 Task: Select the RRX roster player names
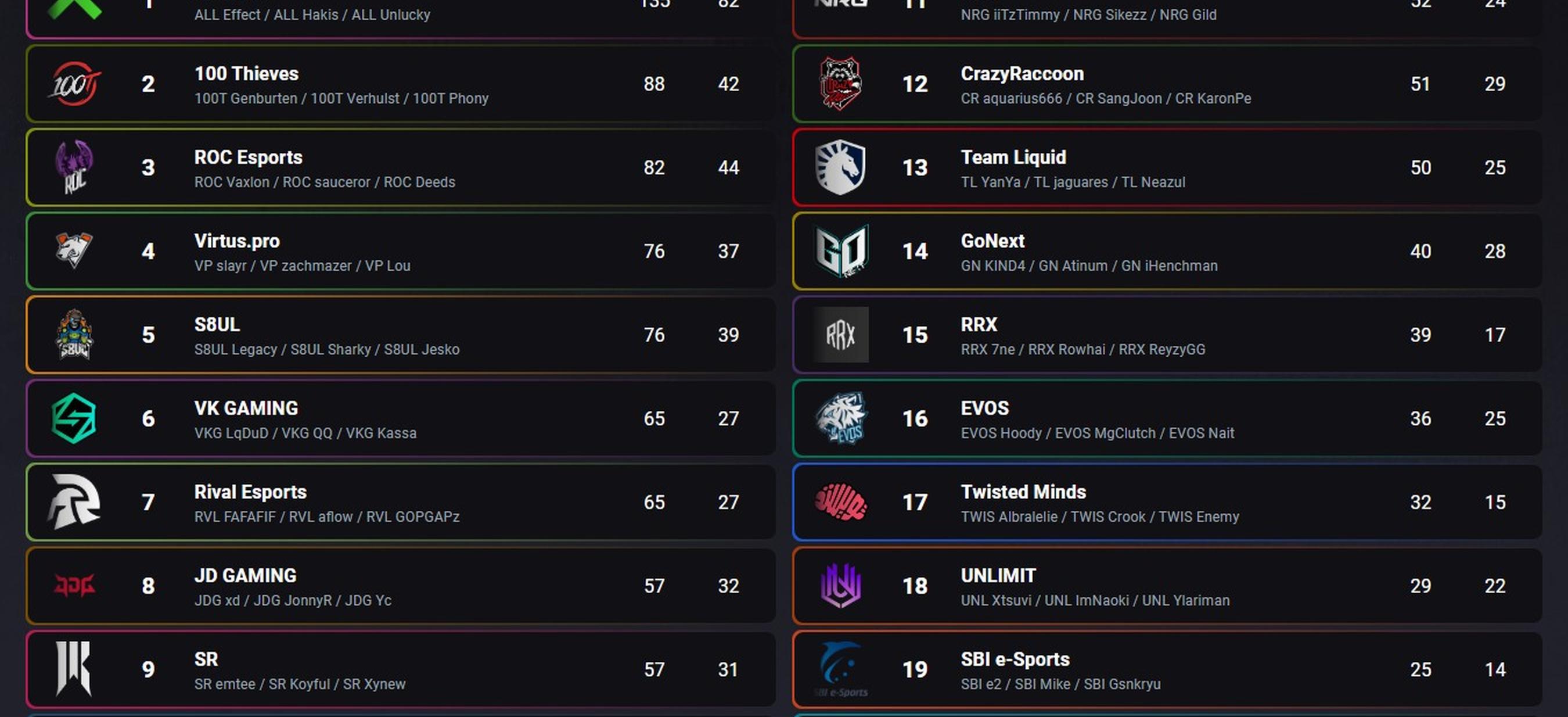click(x=1083, y=350)
